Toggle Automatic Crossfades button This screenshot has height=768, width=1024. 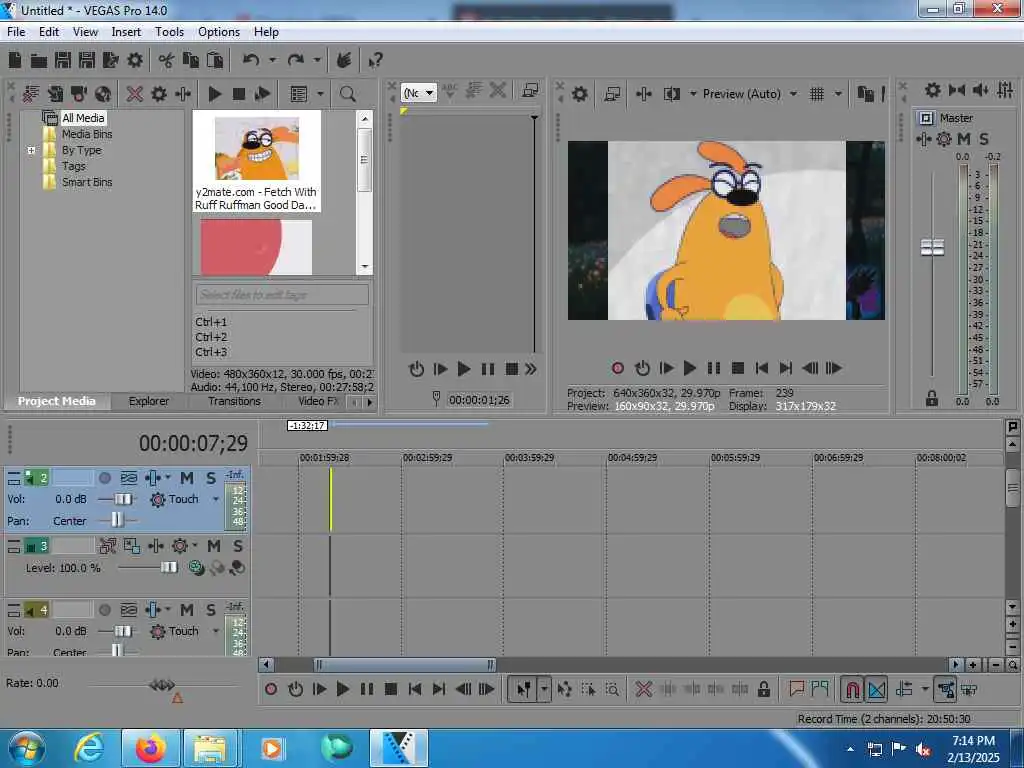(876, 689)
